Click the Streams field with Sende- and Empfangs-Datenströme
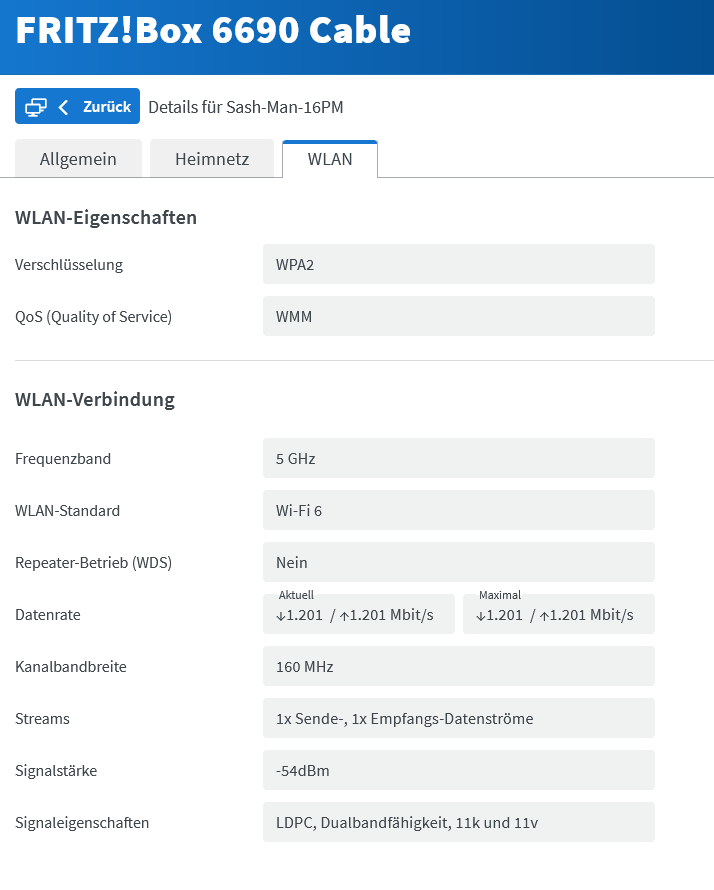The width and height of the screenshot is (714, 890). coord(458,719)
